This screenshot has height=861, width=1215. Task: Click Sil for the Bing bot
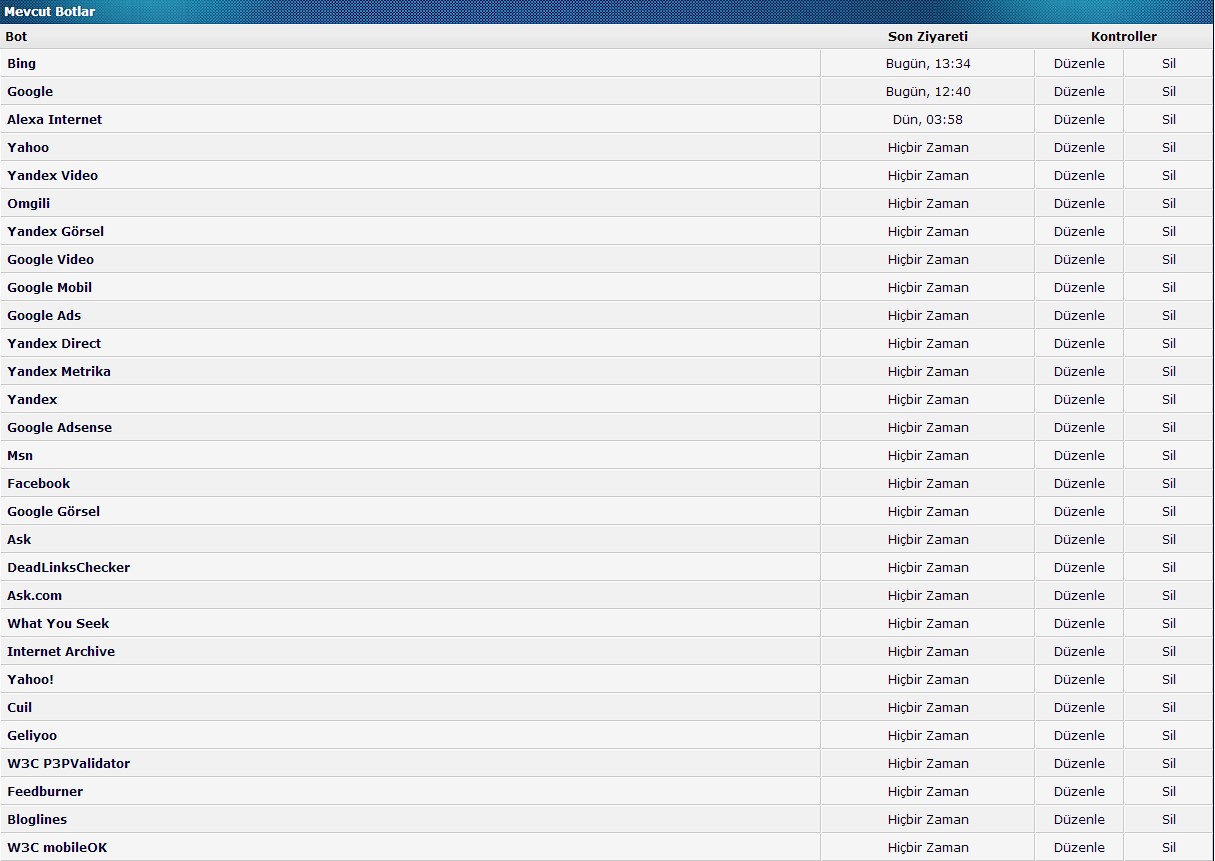[x=1168, y=63]
